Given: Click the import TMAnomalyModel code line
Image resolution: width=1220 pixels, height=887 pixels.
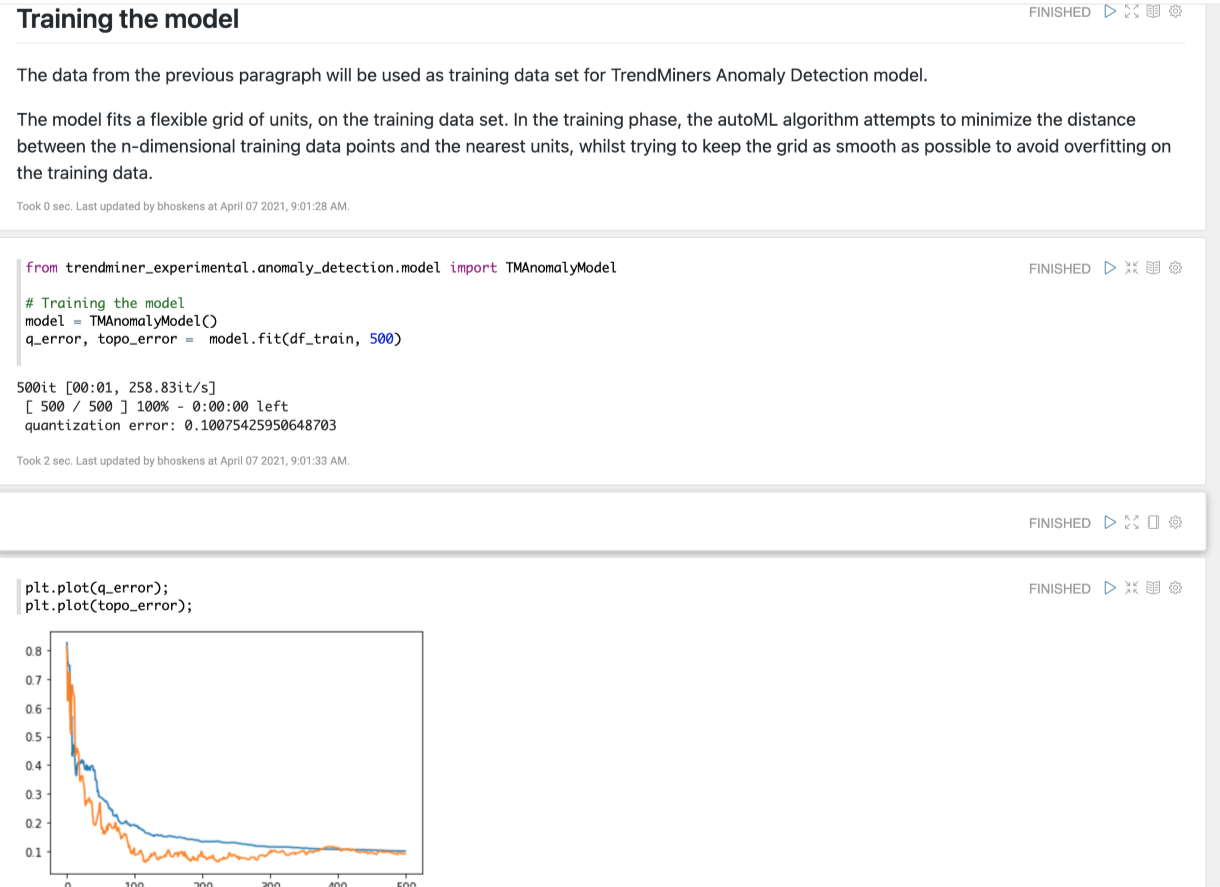Looking at the screenshot, I should [320, 268].
